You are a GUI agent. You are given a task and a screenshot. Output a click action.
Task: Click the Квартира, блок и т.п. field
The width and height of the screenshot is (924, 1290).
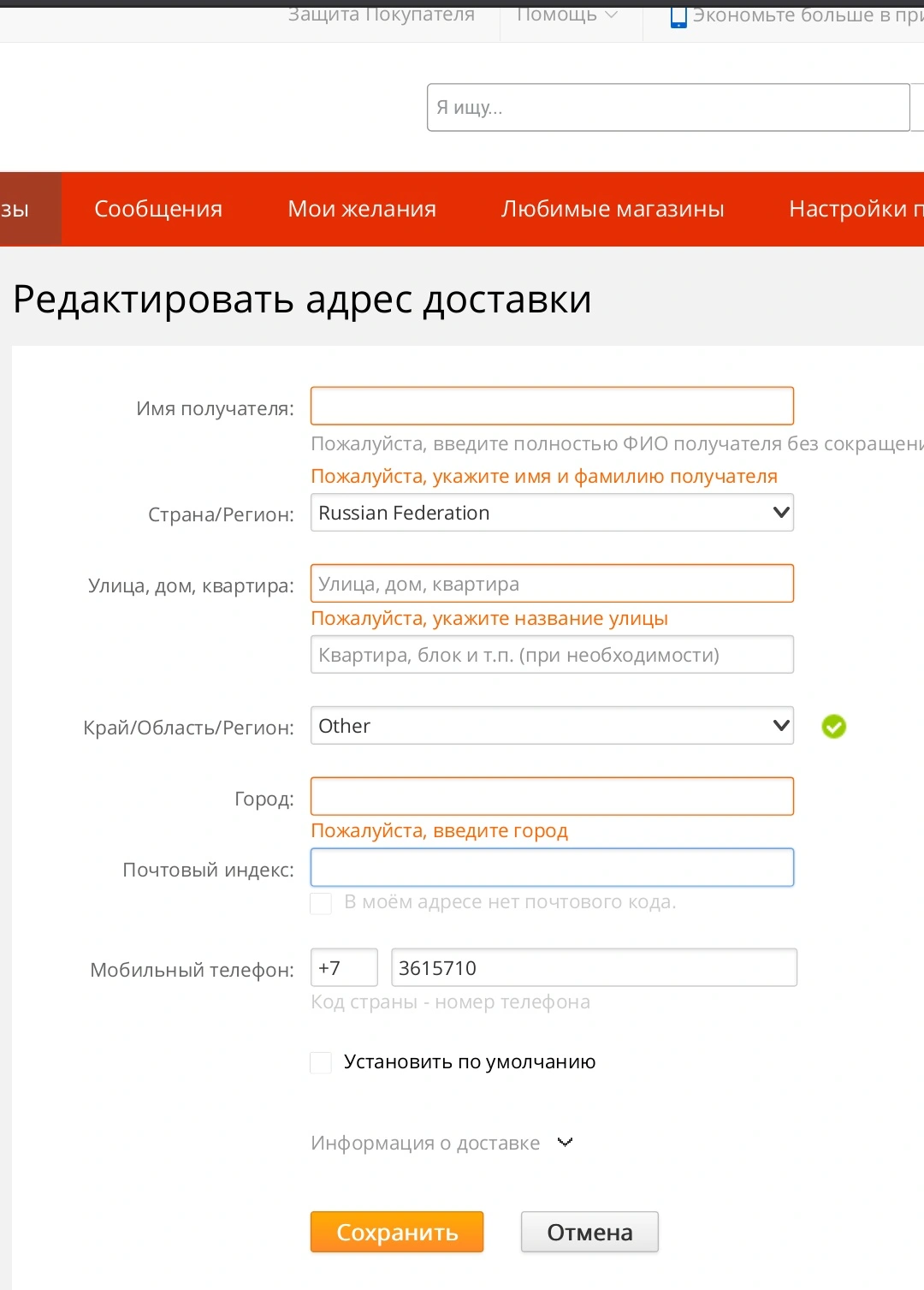[x=552, y=655]
